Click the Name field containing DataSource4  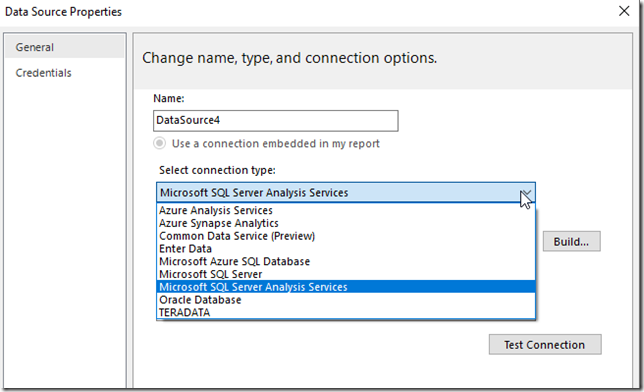click(x=276, y=121)
